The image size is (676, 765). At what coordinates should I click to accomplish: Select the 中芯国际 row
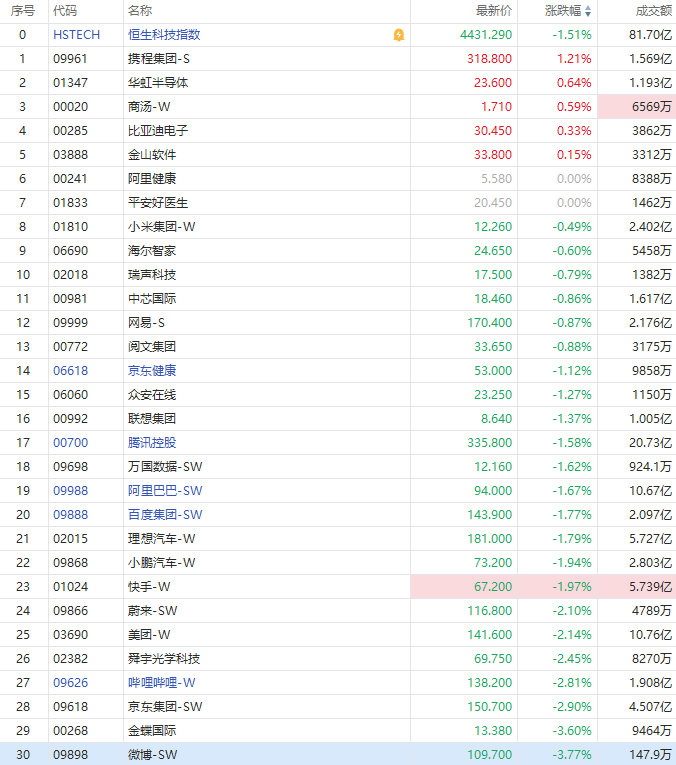338,299
